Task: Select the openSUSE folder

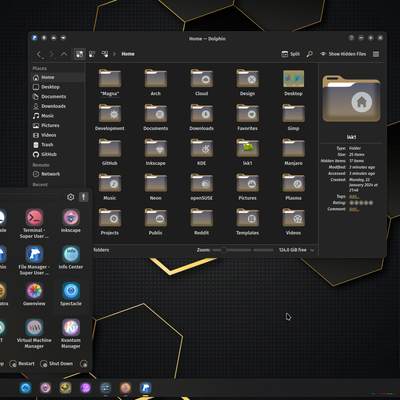Action: pos(202,187)
